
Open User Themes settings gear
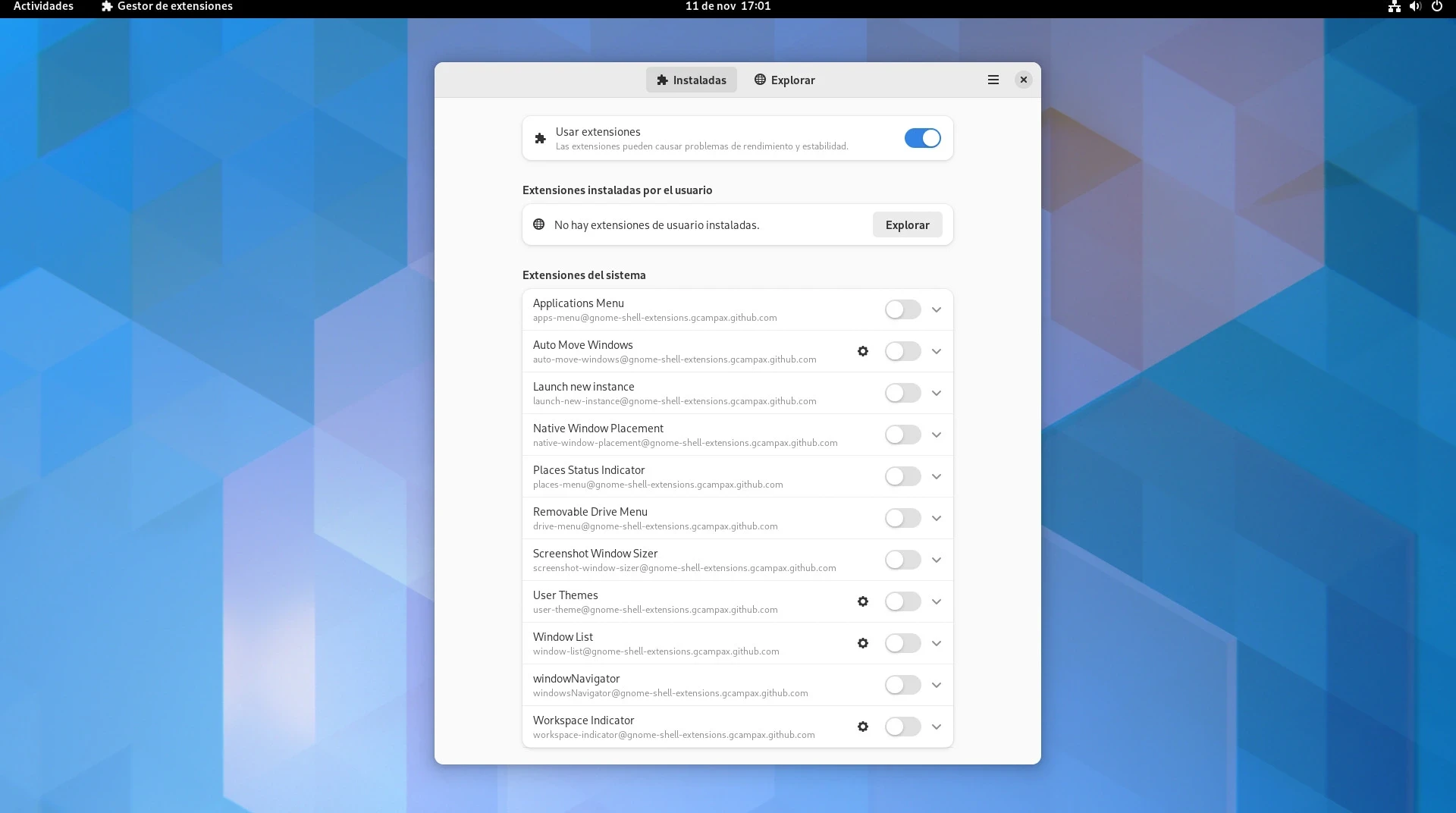coord(863,601)
